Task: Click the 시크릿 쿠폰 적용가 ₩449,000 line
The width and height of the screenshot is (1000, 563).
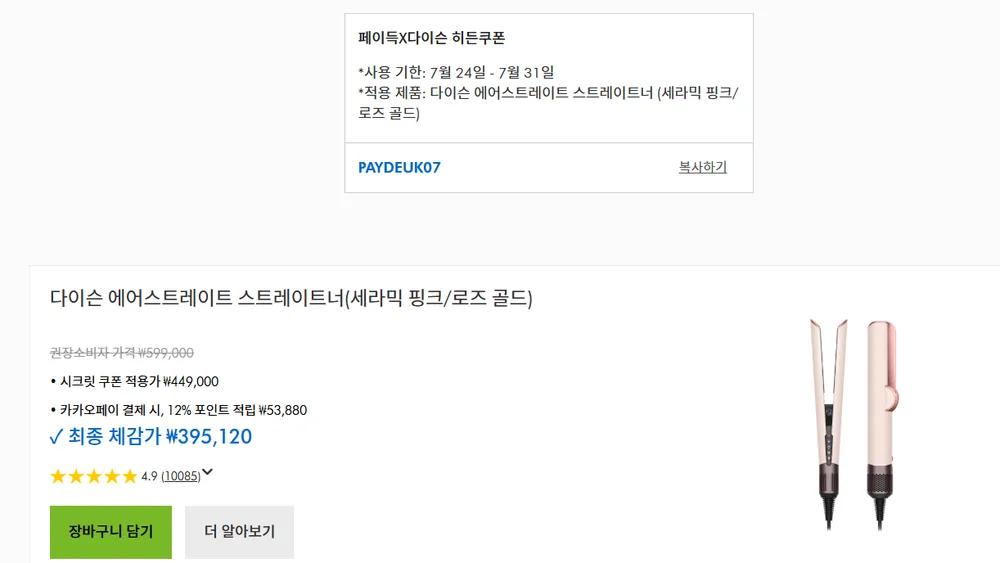Action: pyautogui.click(x=135, y=381)
